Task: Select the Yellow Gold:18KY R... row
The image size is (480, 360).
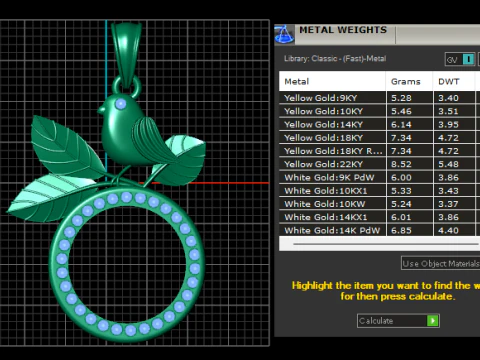Action: point(379,151)
